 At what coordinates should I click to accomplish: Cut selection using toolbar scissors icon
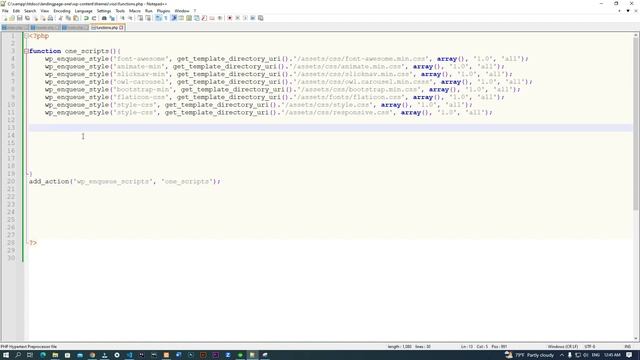coord(60,18)
